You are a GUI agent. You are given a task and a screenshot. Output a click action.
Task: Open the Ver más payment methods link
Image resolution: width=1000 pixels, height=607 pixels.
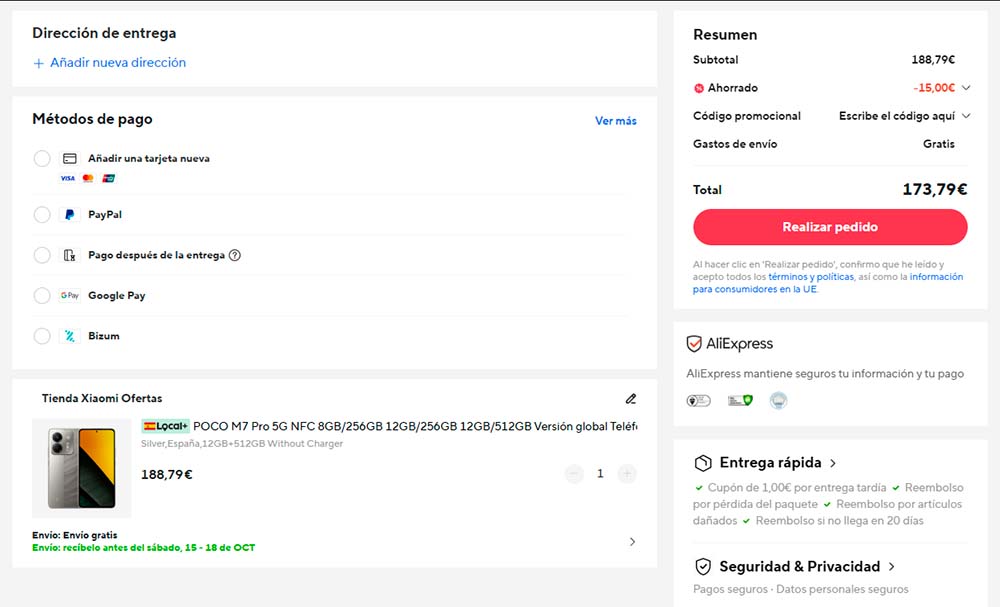point(615,121)
